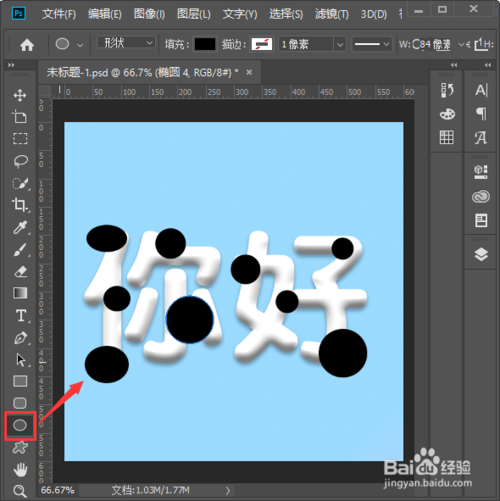Open the 滤镜(T) menu

332,14
